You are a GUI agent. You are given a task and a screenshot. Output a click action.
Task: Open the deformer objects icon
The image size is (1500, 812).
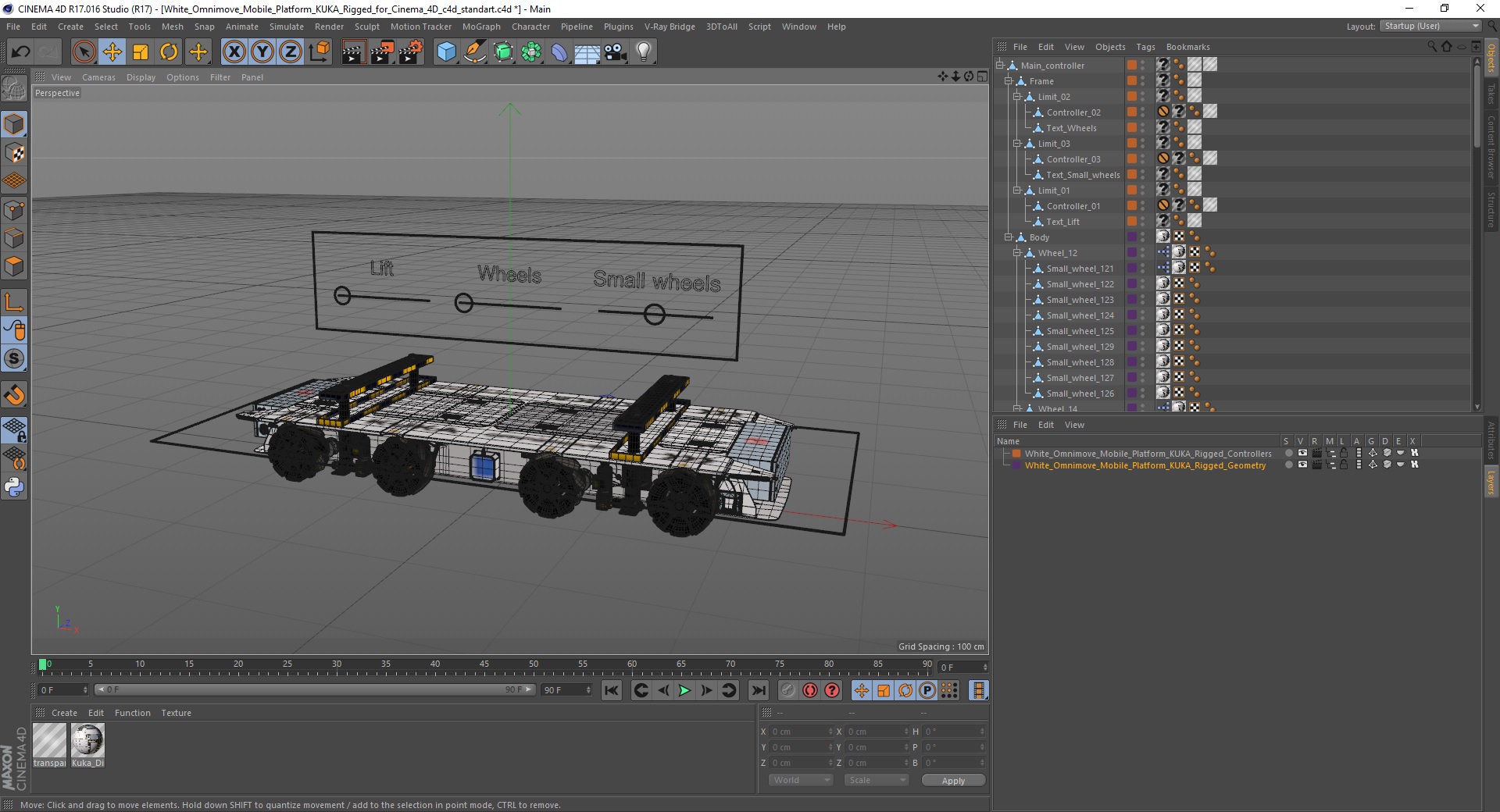tap(559, 52)
